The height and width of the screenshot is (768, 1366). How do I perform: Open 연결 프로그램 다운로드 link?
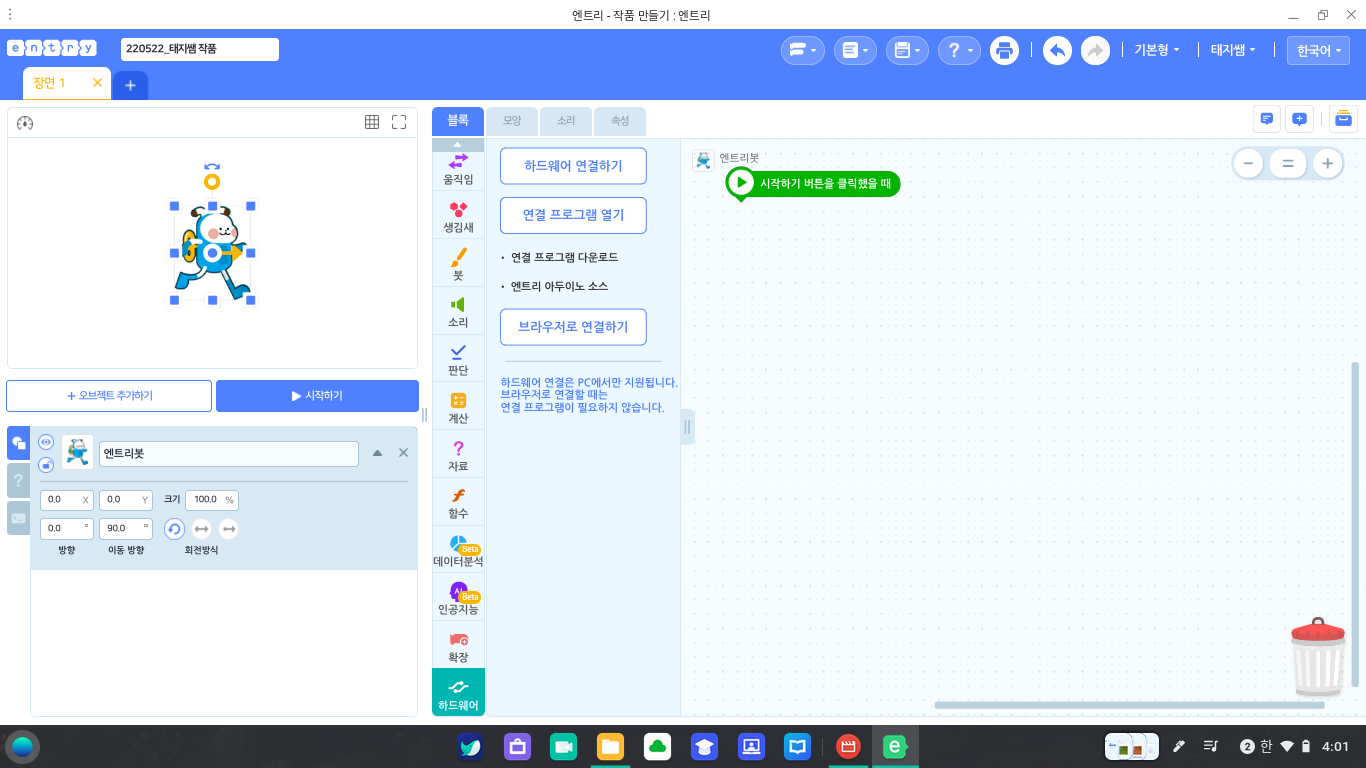(x=564, y=257)
